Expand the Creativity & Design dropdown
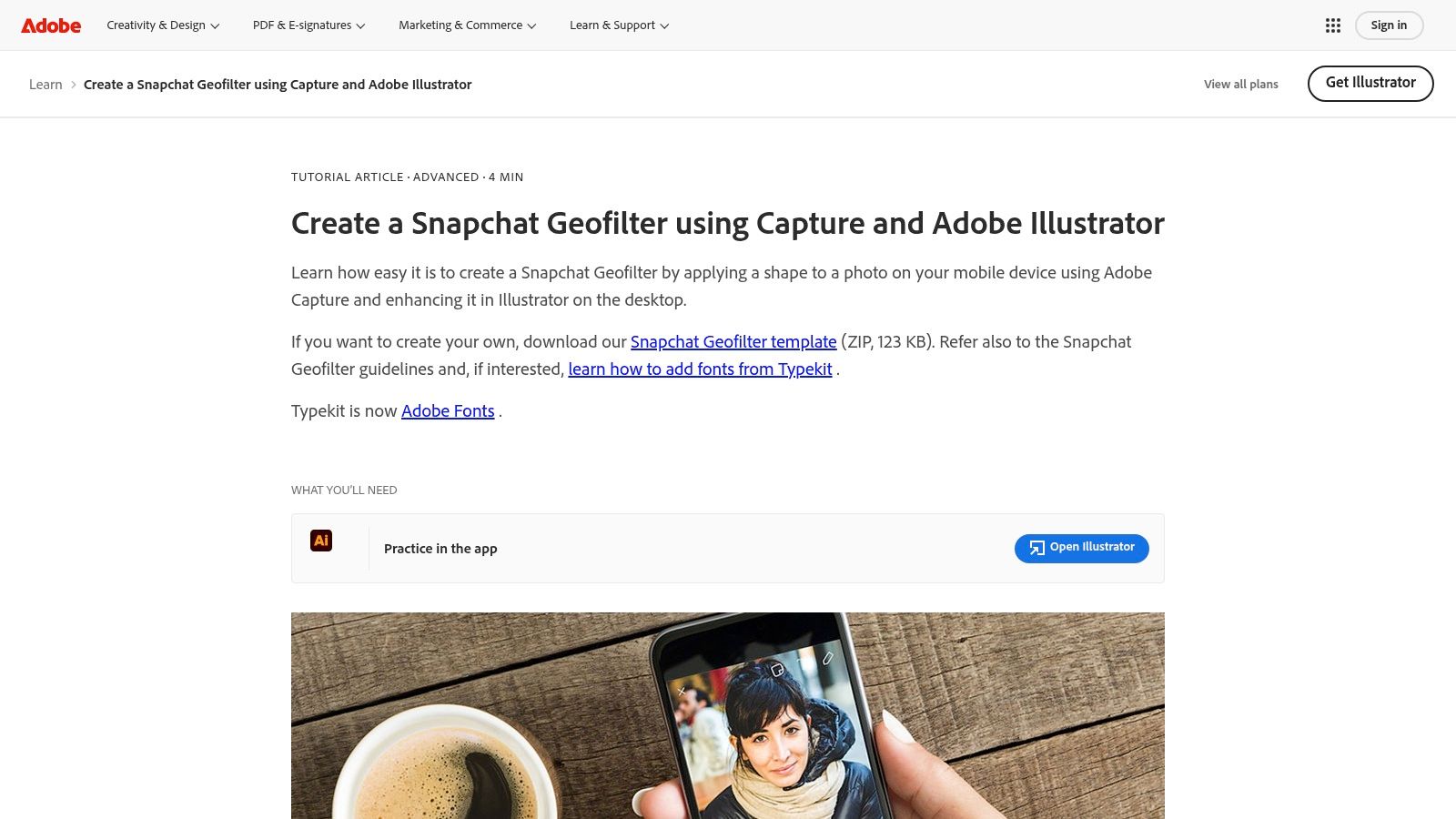 point(162,25)
